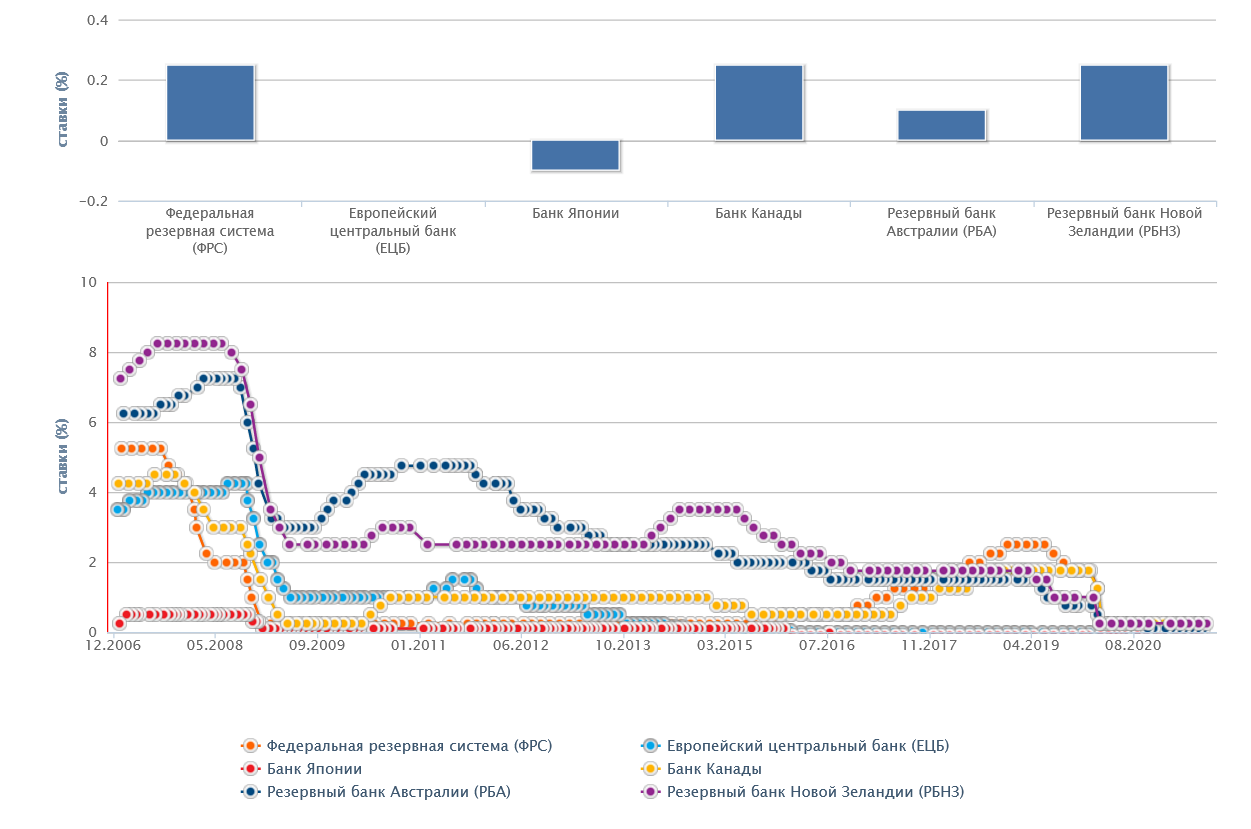This screenshot has width=1251, height=829.
Task: Select the negative Банк Японии bar
Action: 575,155
